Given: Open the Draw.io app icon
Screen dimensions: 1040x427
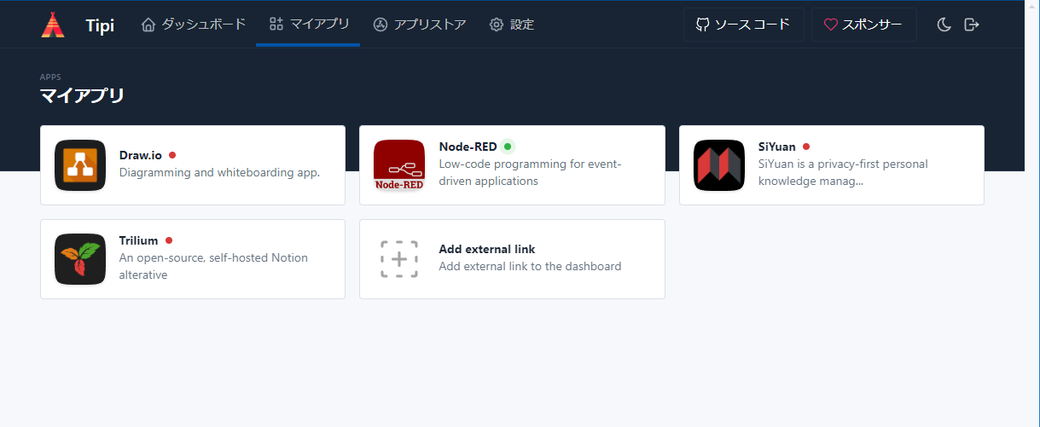Looking at the screenshot, I should click(80, 165).
